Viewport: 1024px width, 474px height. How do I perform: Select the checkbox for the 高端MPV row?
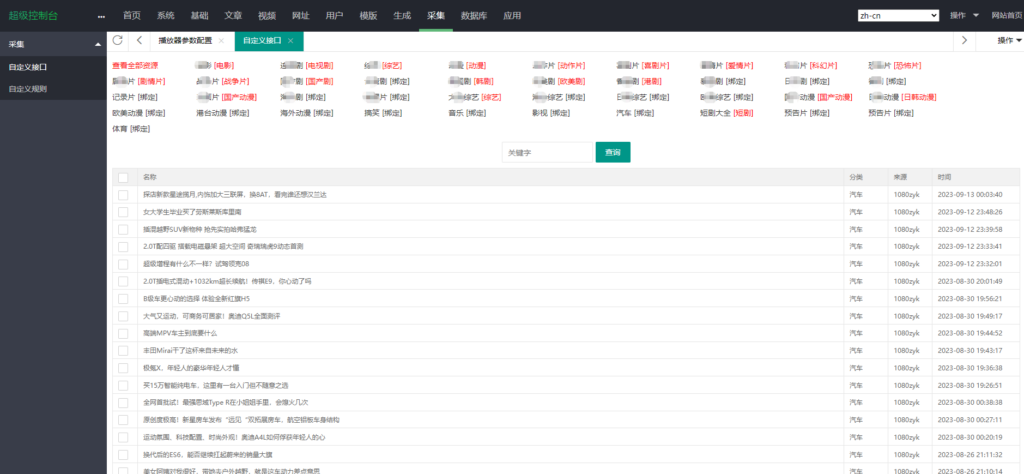click(x=123, y=333)
